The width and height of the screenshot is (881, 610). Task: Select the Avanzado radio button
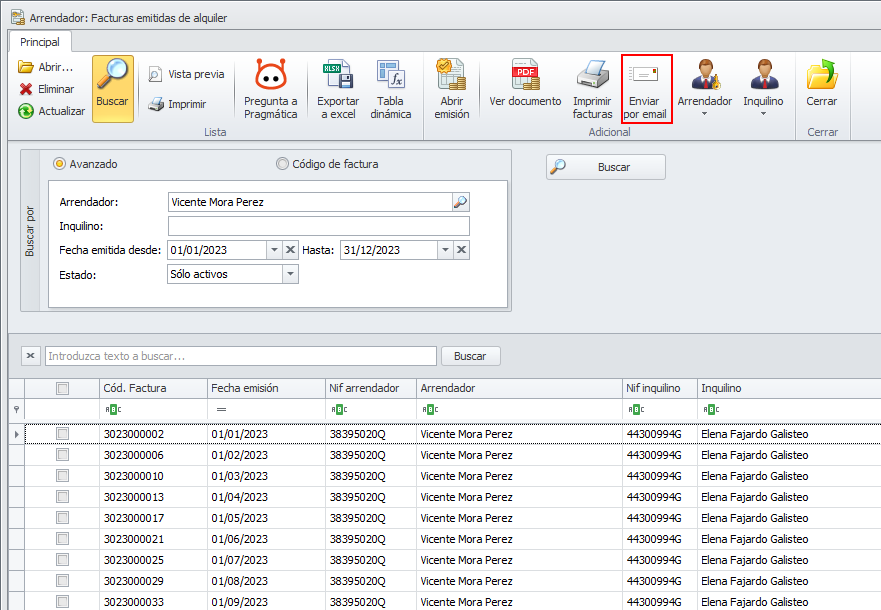[60, 164]
